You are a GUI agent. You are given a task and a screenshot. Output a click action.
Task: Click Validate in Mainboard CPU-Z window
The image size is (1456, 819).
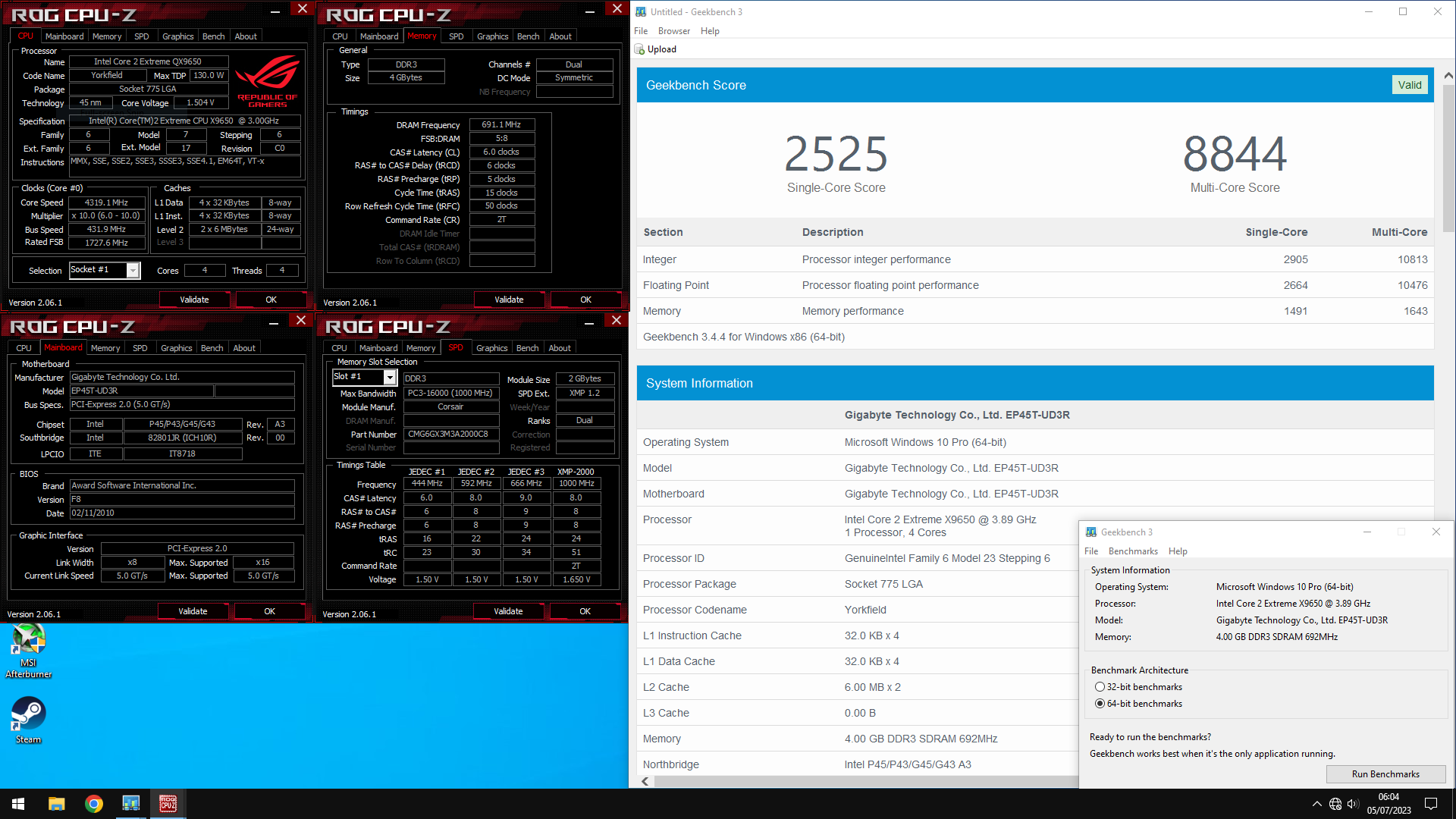tap(193, 611)
